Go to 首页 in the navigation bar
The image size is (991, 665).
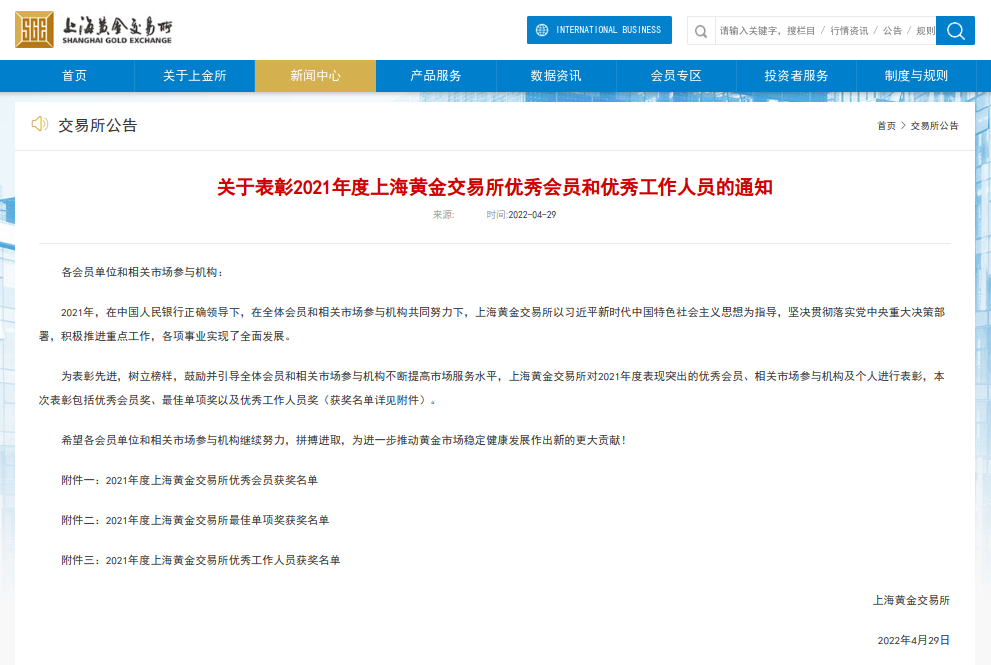tap(74, 76)
